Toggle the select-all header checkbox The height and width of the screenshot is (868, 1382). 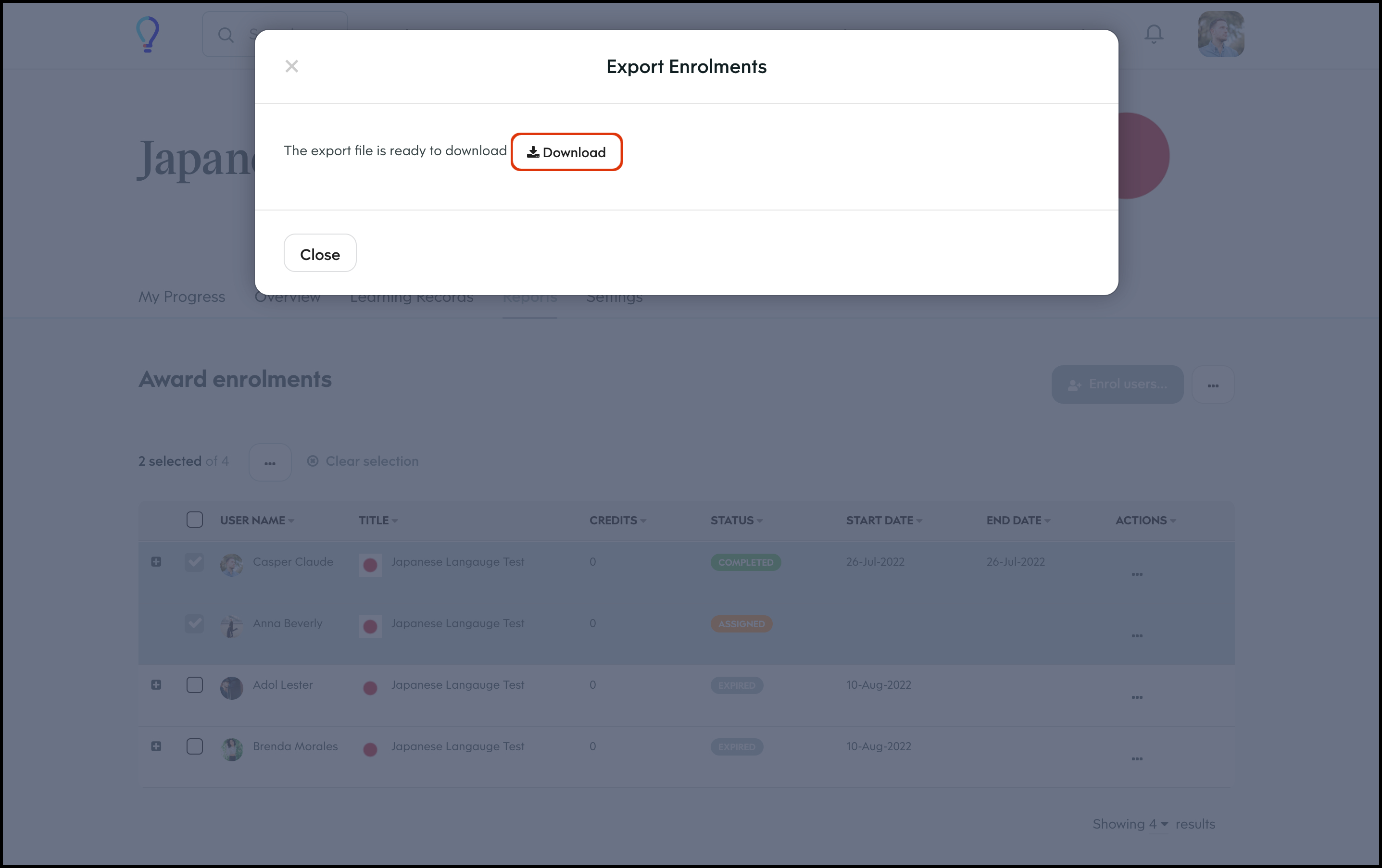(x=195, y=520)
